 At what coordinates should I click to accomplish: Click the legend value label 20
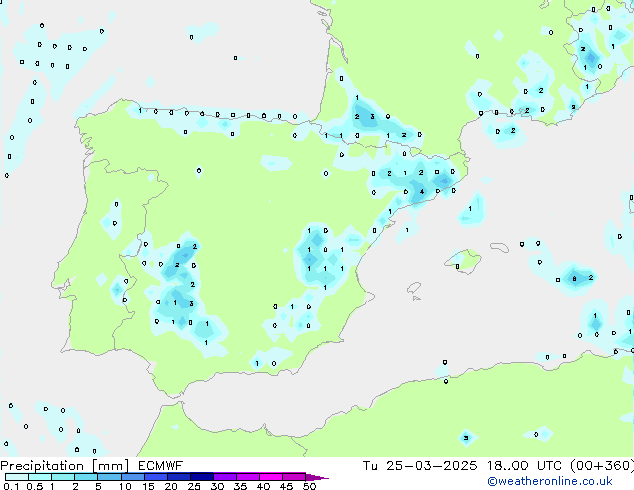(171, 487)
